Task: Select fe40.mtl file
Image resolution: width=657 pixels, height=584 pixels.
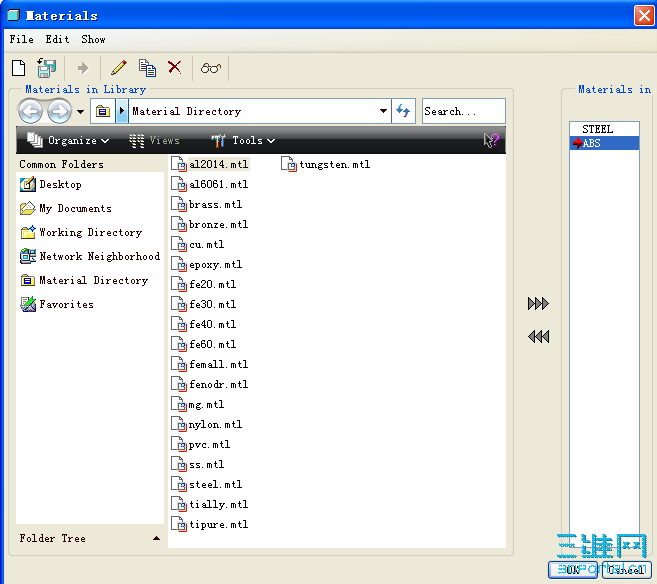Action: pyautogui.click(x=204, y=324)
